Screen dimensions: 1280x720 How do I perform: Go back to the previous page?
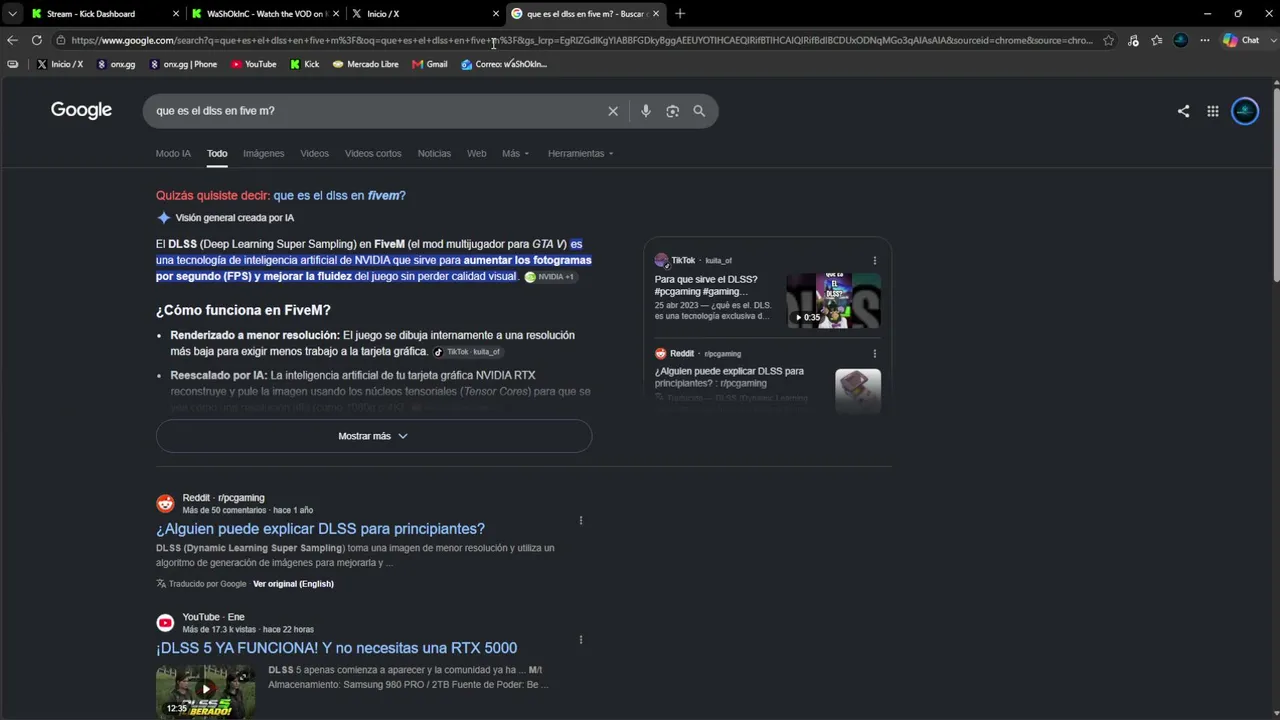[12, 40]
